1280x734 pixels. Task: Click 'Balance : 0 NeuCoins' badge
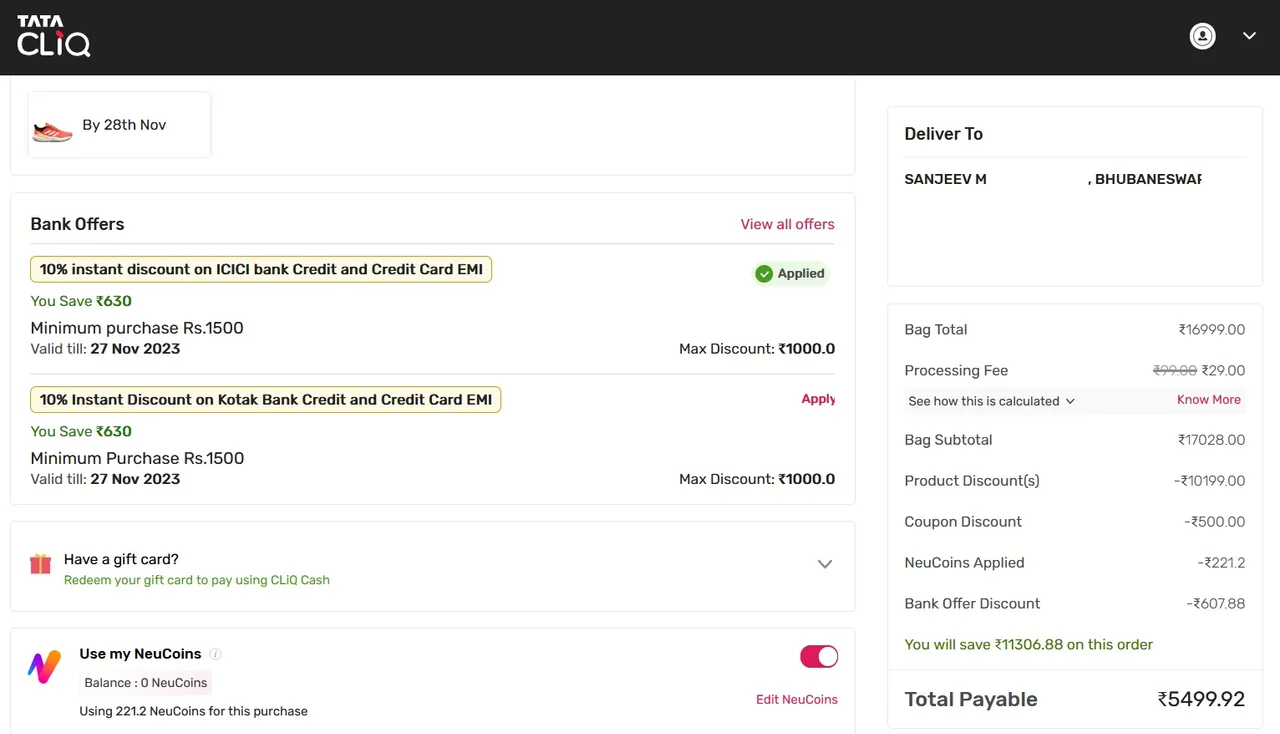(x=146, y=683)
